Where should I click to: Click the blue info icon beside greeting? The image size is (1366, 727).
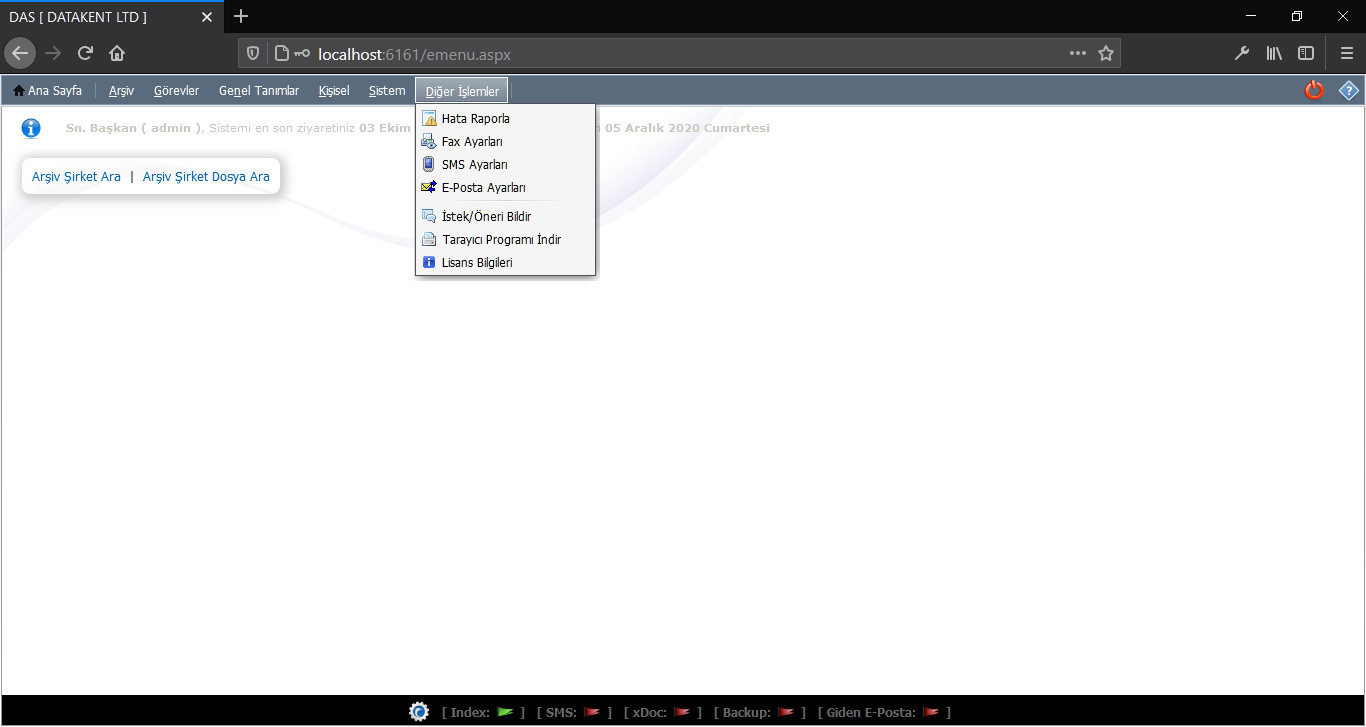click(31, 128)
